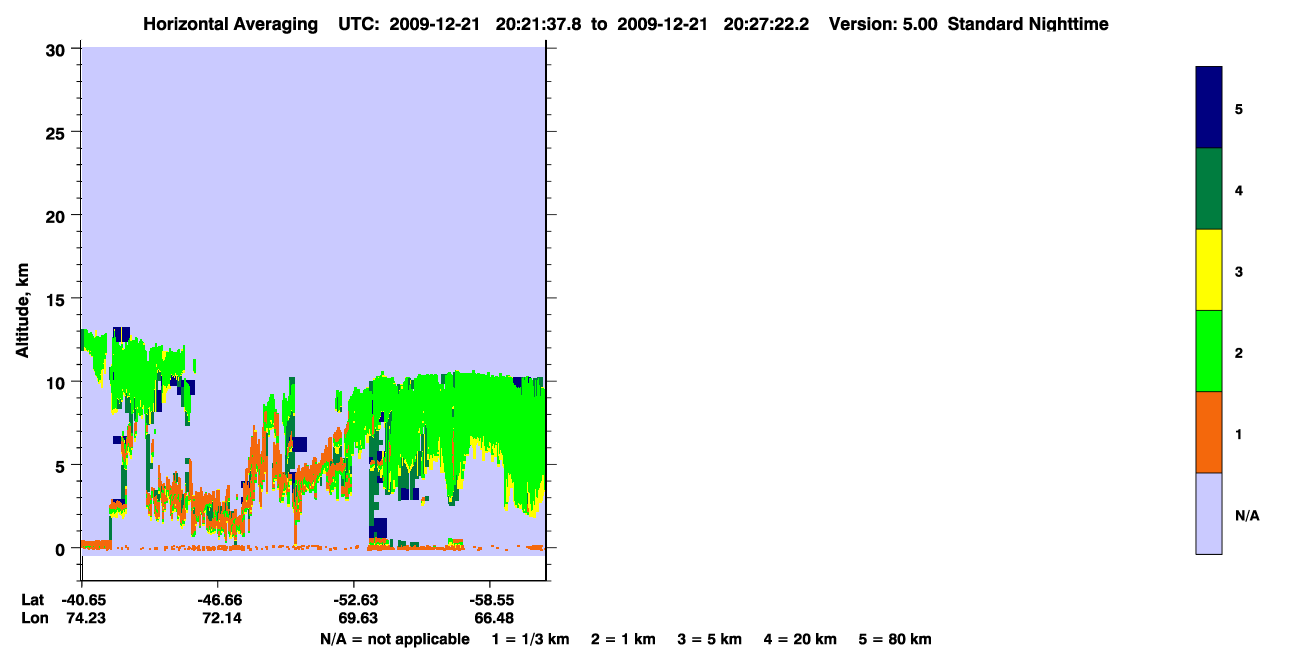Click latitude value -52.63
Screen dimensions: 1300x667
pos(354,600)
